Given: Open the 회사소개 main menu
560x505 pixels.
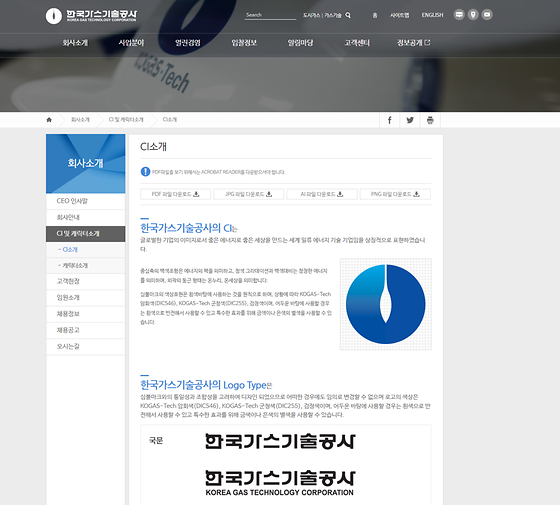Looking at the screenshot, I should click(x=75, y=43).
